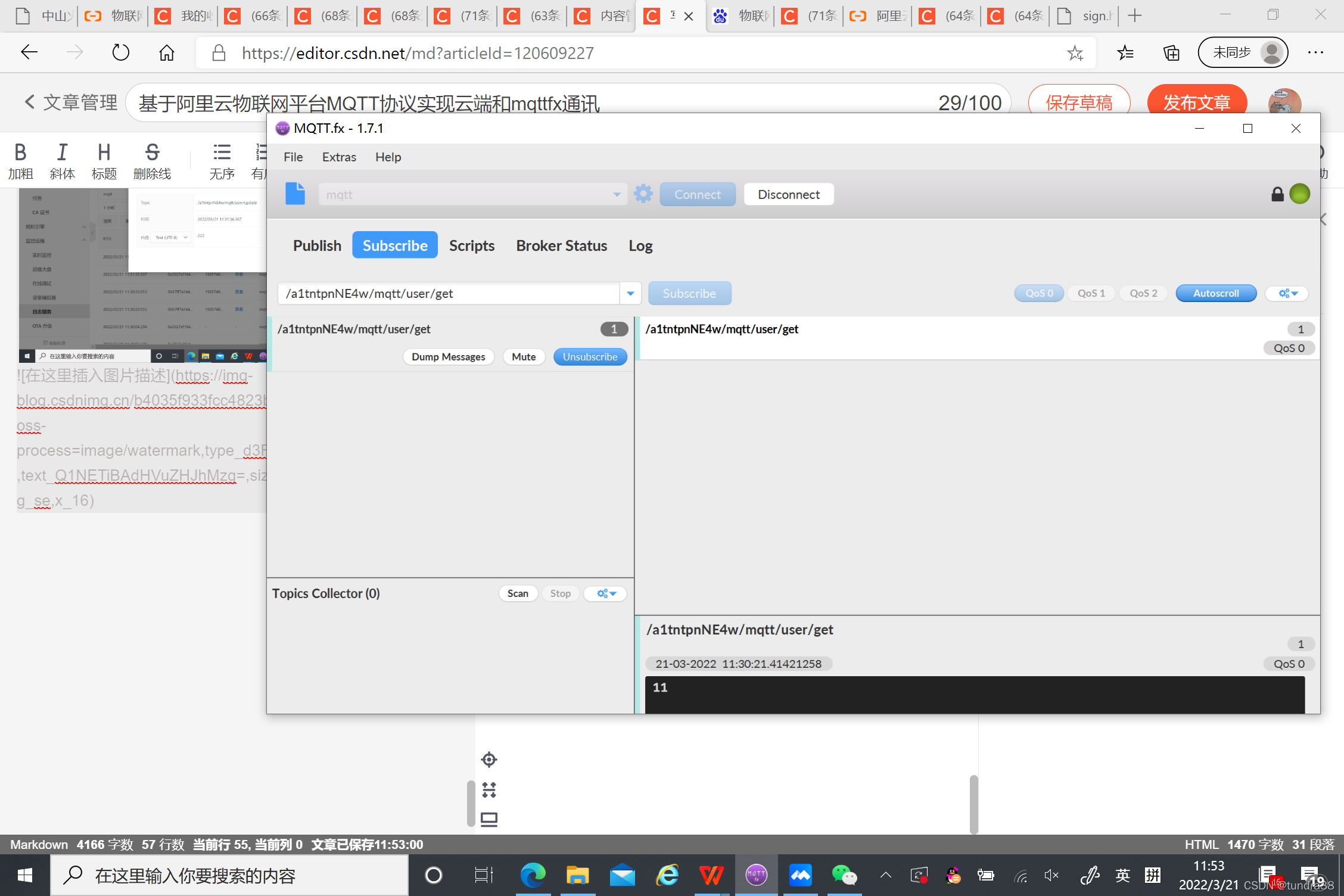The image size is (1344, 896).
Task: Click 发布文章 publish article button
Action: click(1197, 102)
